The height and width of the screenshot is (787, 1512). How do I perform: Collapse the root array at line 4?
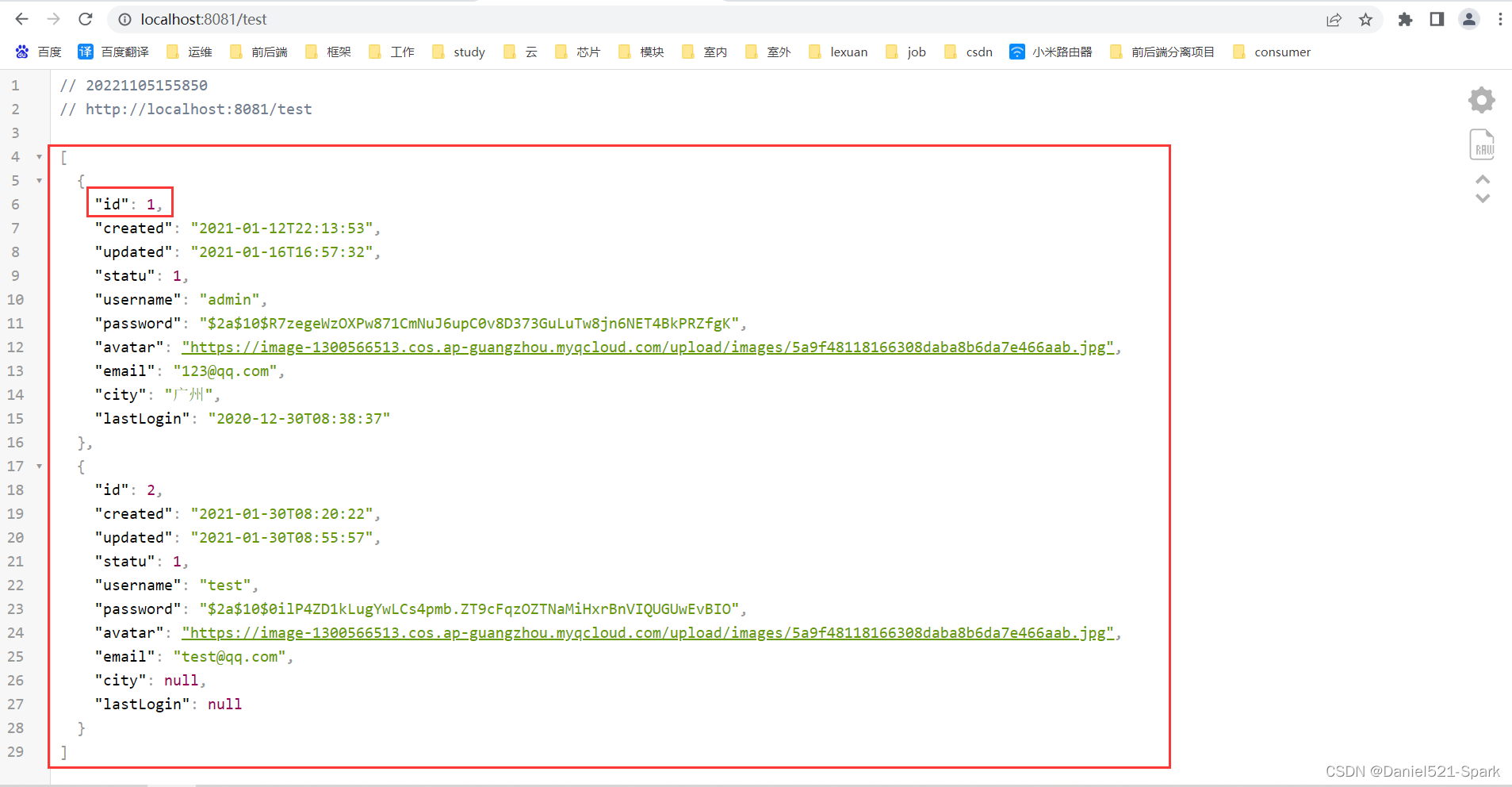click(x=39, y=157)
